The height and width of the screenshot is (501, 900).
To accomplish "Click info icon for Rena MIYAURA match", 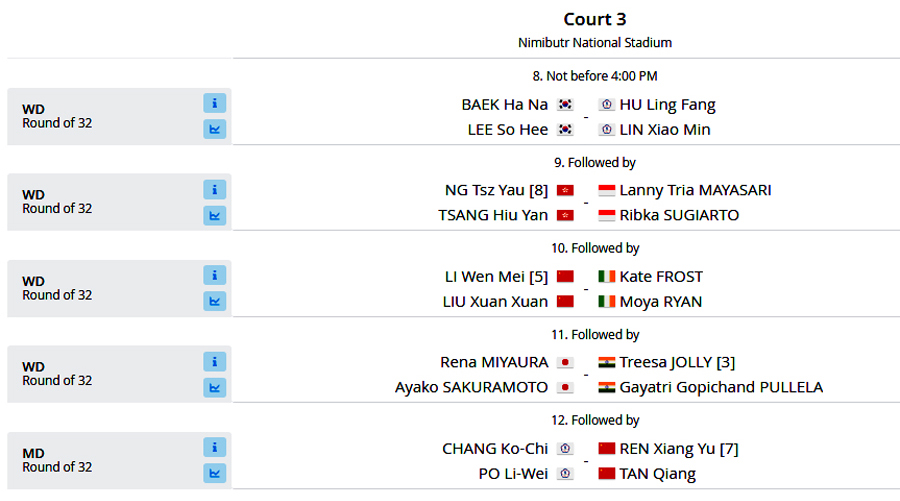I will point(214,362).
